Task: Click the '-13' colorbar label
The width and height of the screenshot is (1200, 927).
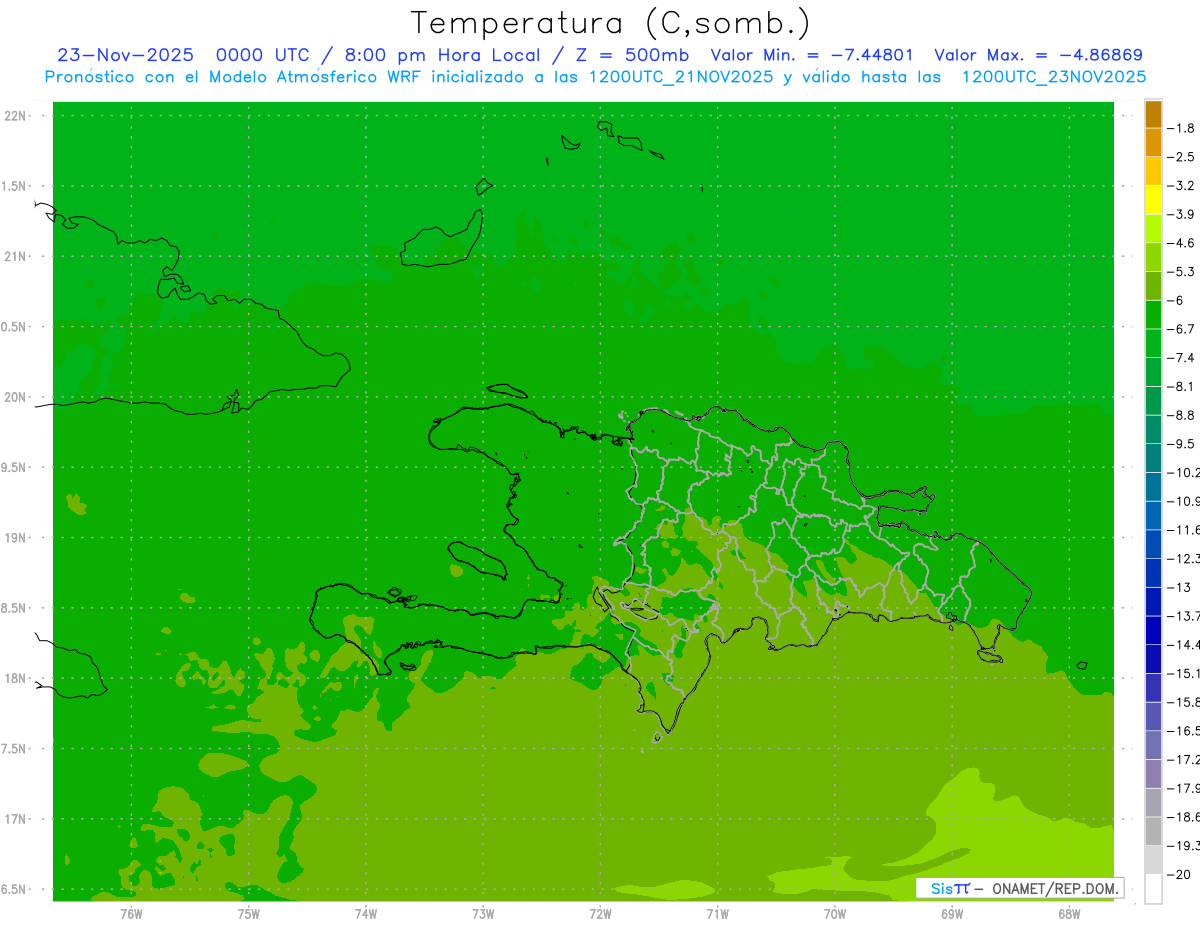Action: pyautogui.click(x=1180, y=587)
